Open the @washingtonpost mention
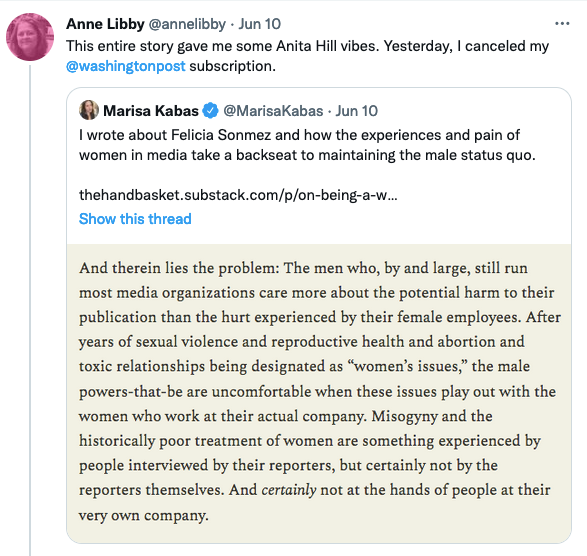The image size is (587, 556). coord(125,66)
